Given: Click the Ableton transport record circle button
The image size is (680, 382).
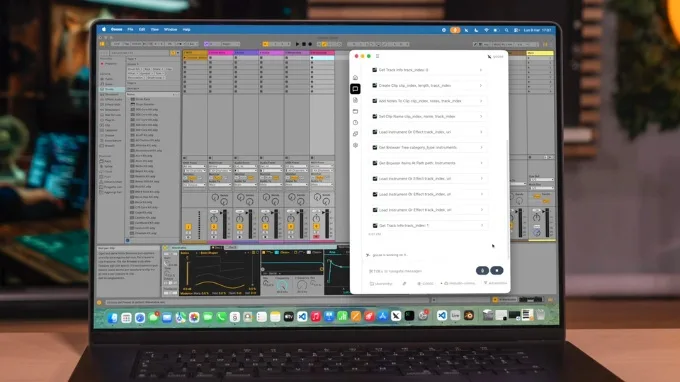Looking at the screenshot, I should [310, 44].
